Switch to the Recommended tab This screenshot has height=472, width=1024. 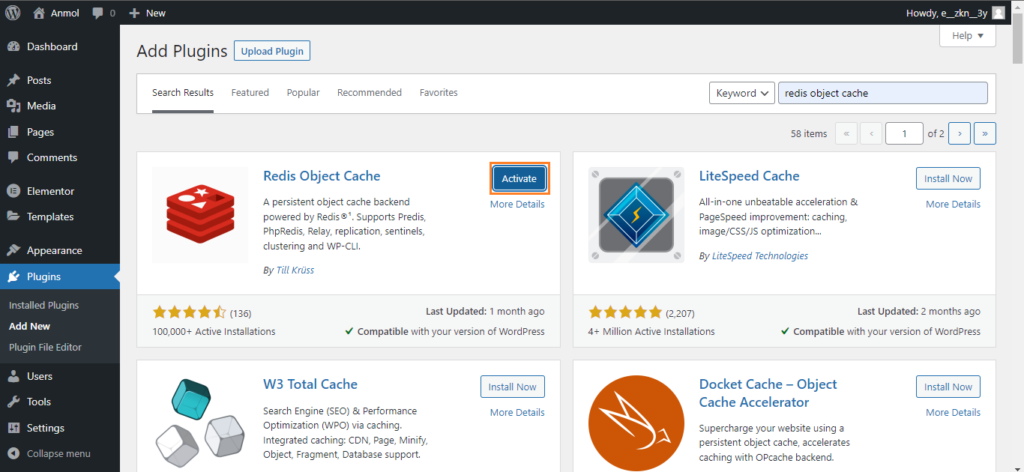[370, 93]
